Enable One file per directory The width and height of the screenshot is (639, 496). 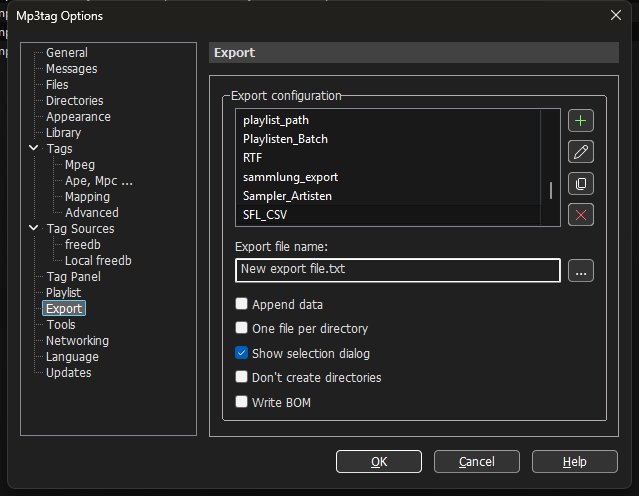tap(241, 328)
